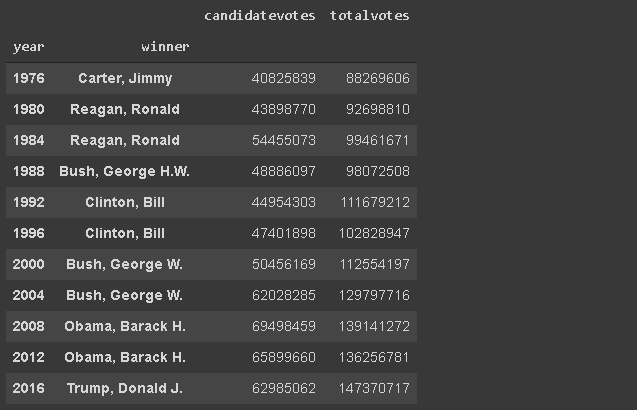The image size is (637, 410).
Task: Click the candidatevotes column header
Action: [259, 16]
